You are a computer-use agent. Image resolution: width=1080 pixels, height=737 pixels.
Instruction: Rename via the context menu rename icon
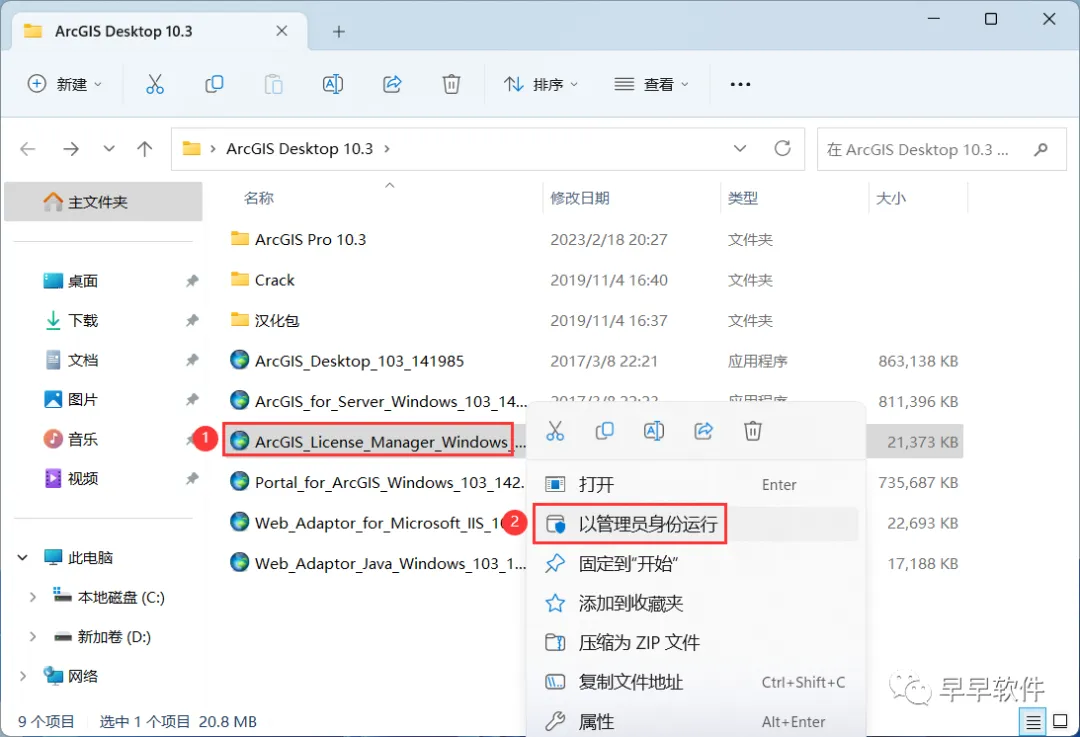(x=654, y=431)
